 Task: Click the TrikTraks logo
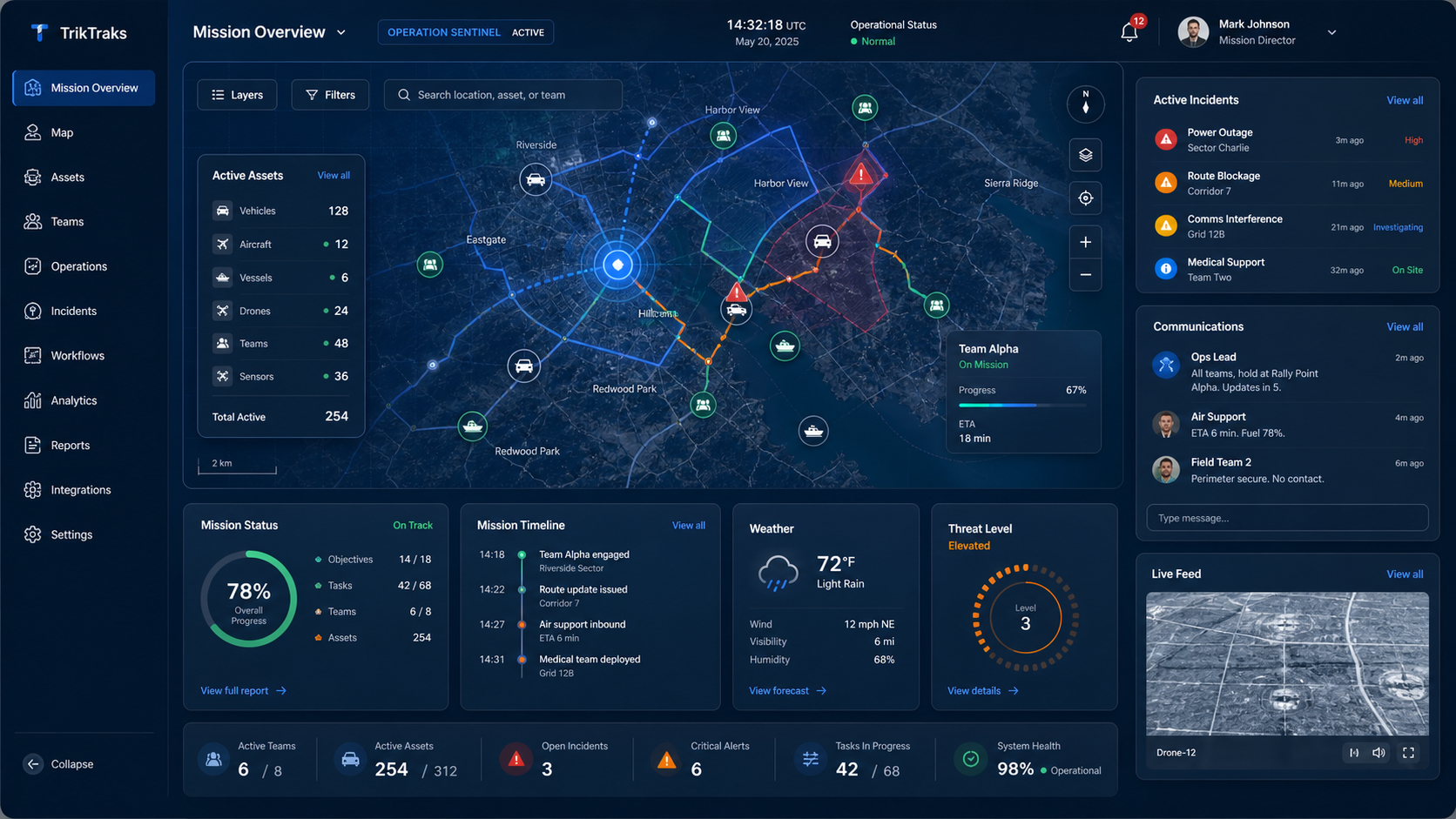pyautogui.click(x=78, y=33)
